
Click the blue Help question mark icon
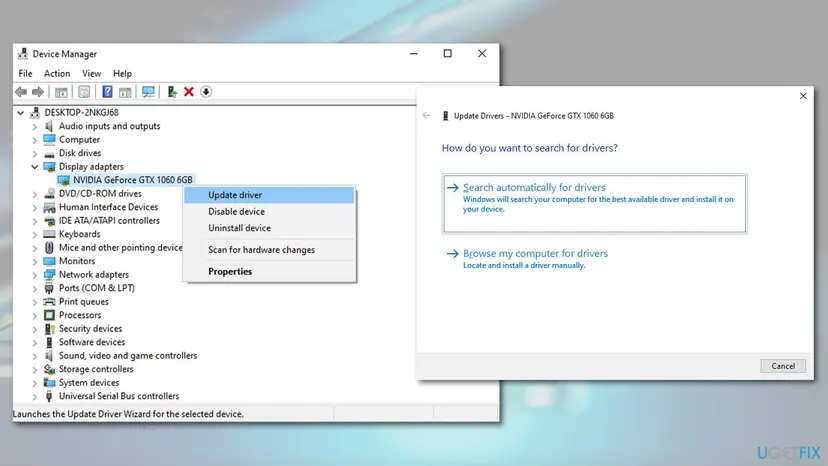coord(107,92)
